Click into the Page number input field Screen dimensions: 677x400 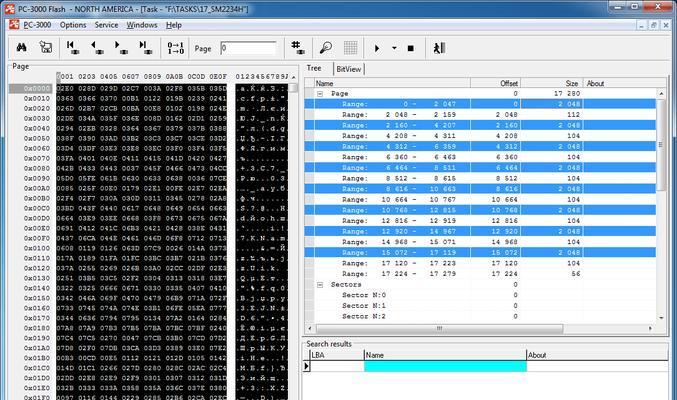click(x=247, y=48)
